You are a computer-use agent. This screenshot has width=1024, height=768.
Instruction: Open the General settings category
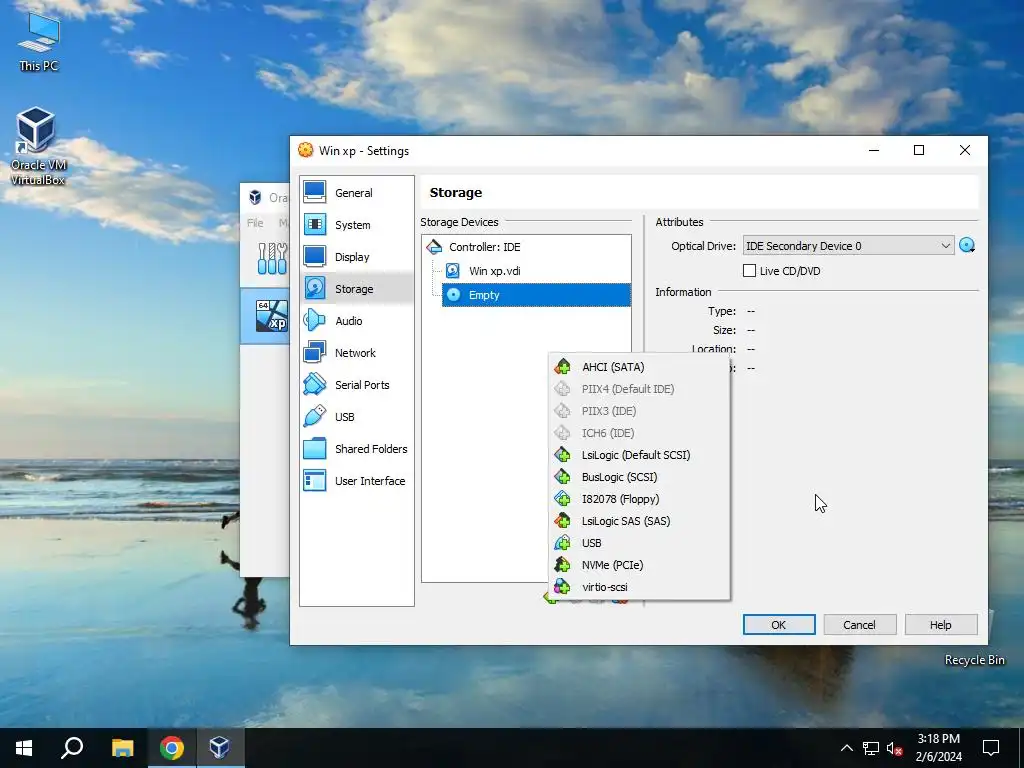coord(357,193)
